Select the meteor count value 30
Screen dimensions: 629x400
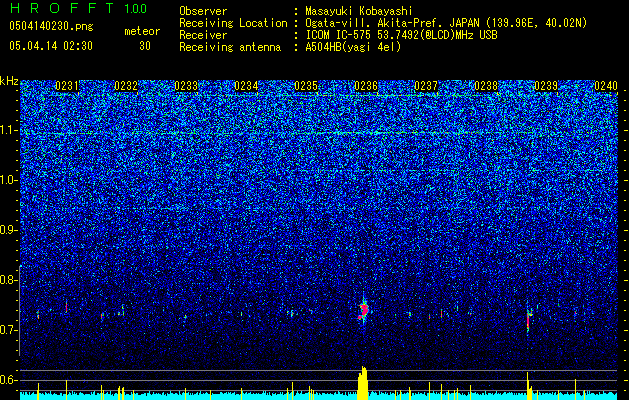click(x=145, y=46)
